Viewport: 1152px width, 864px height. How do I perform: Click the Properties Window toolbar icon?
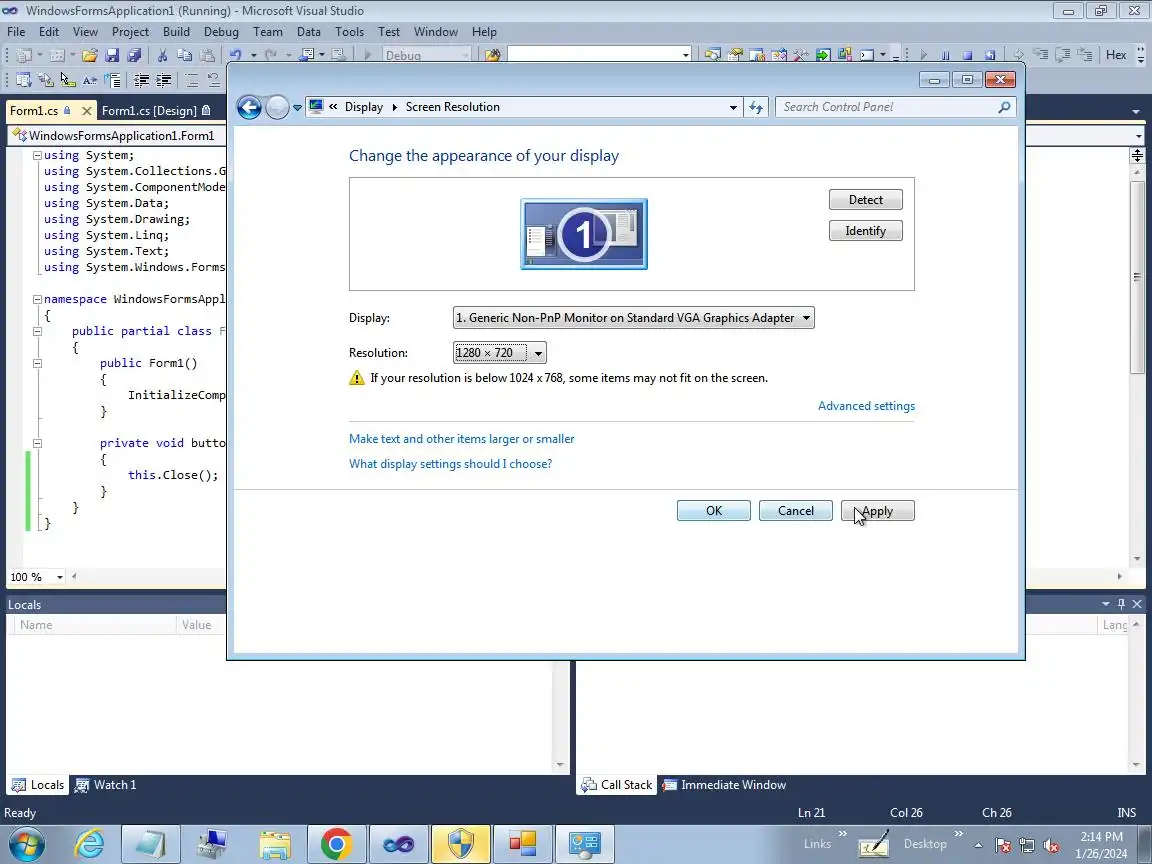pos(735,55)
